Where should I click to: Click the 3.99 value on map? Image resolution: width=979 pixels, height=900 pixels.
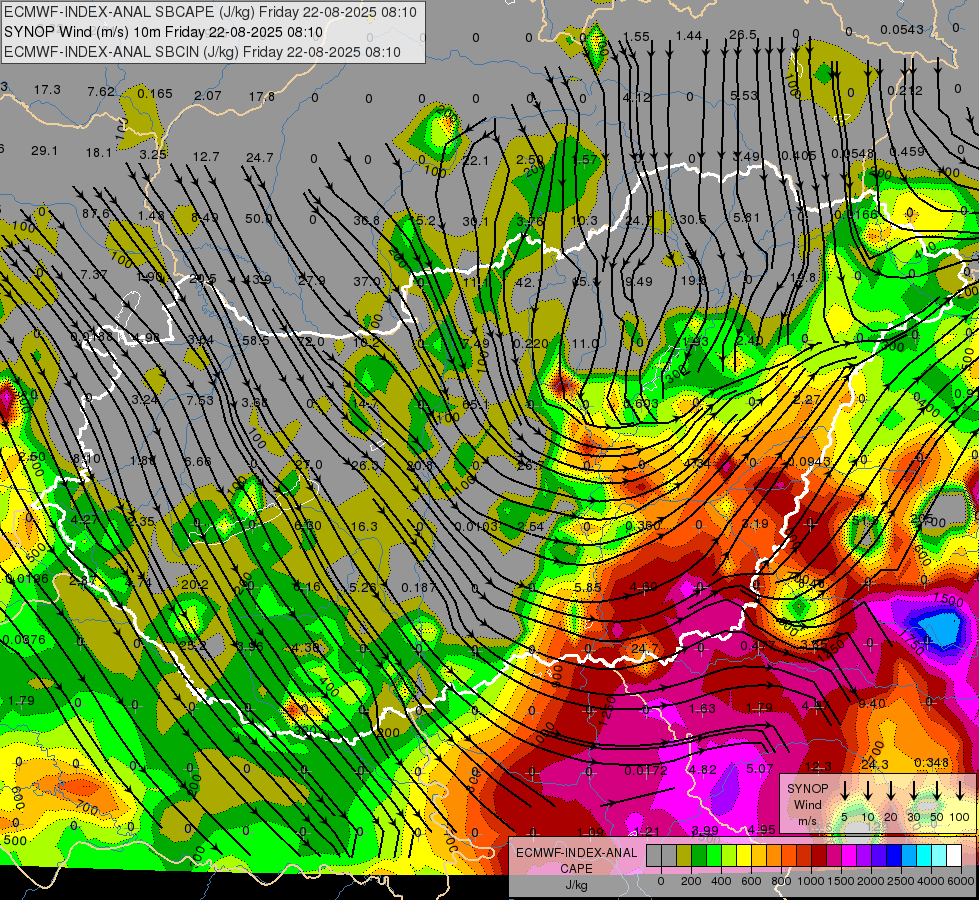point(705,831)
